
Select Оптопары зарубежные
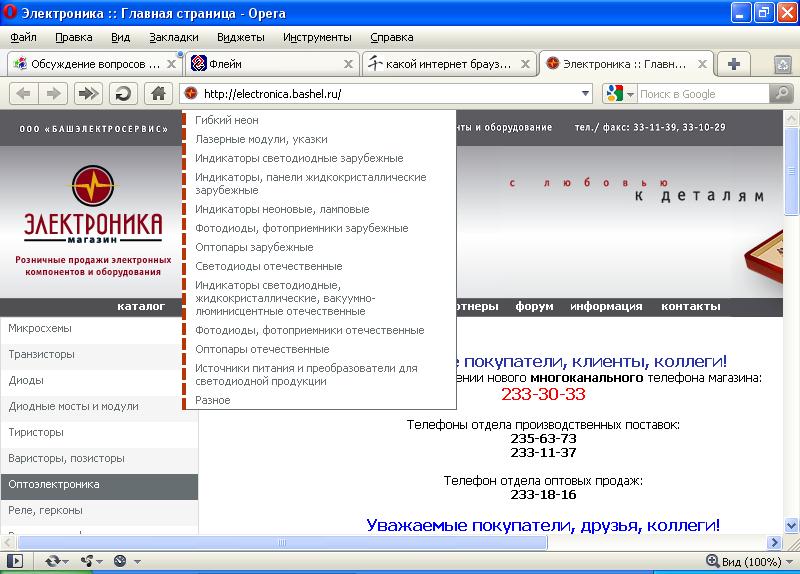click(254, 247)
